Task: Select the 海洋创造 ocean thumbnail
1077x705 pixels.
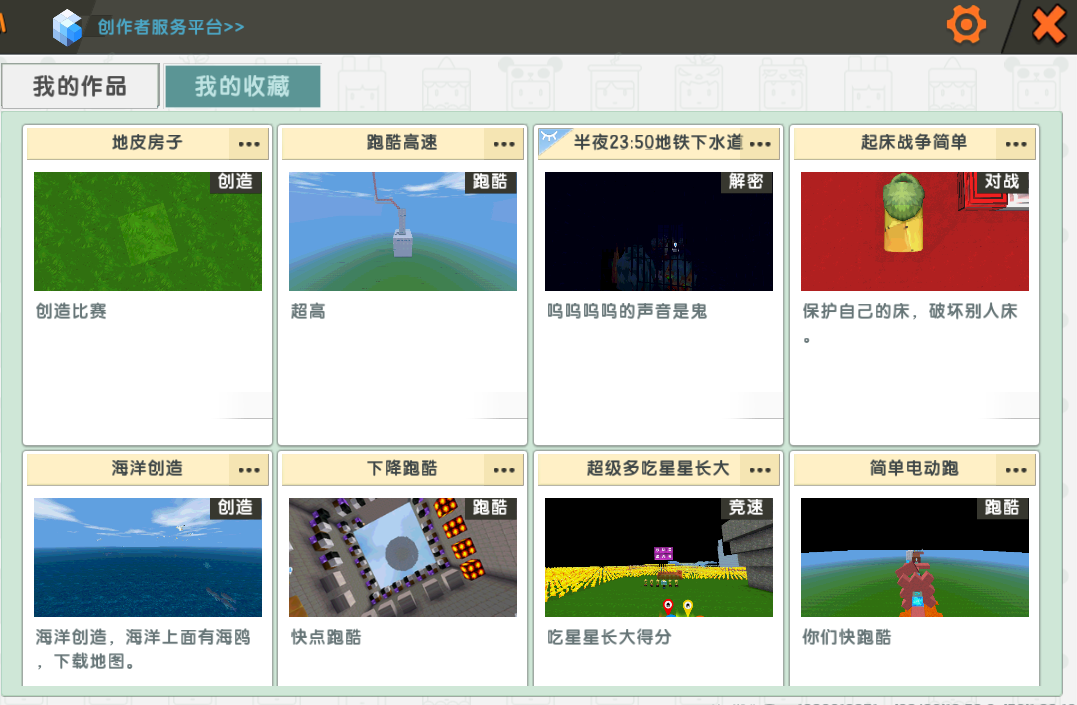Action: [148, 557]
